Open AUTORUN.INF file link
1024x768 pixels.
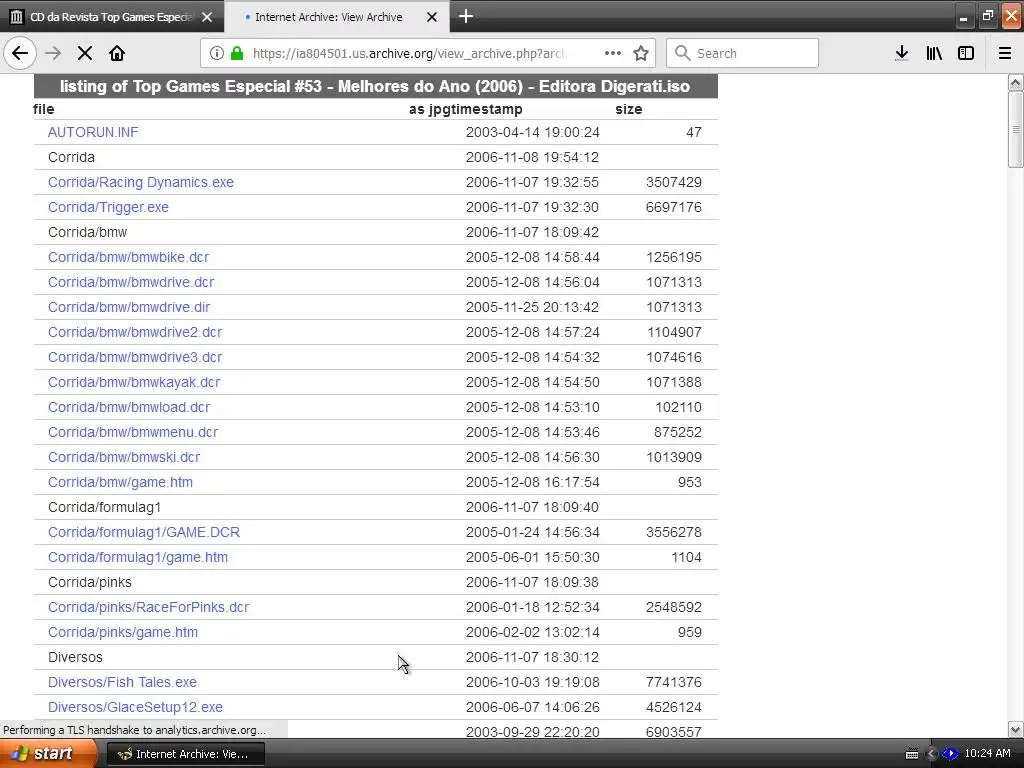coord(93,132)
